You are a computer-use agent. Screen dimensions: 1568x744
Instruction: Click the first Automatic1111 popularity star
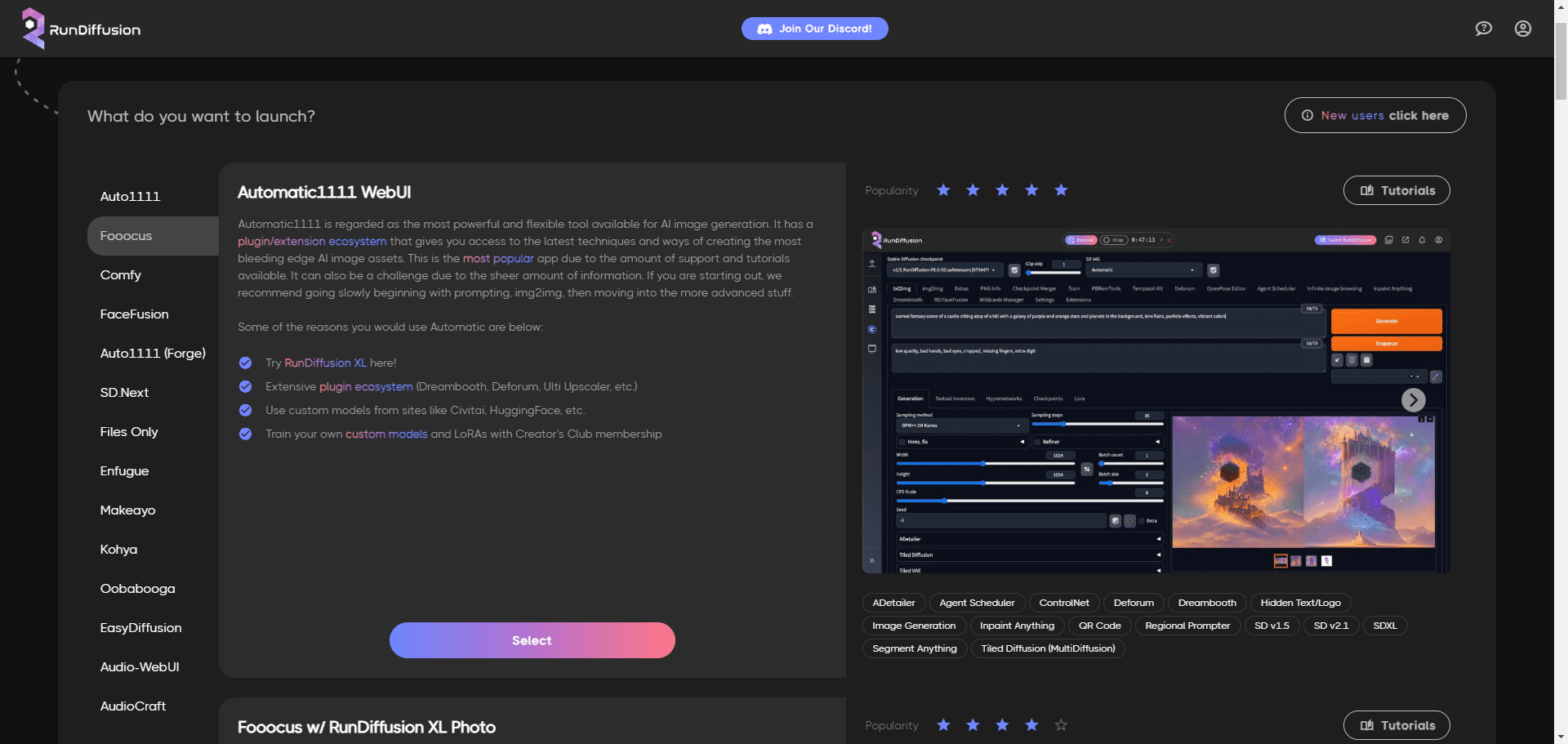(x=943, y=190)
